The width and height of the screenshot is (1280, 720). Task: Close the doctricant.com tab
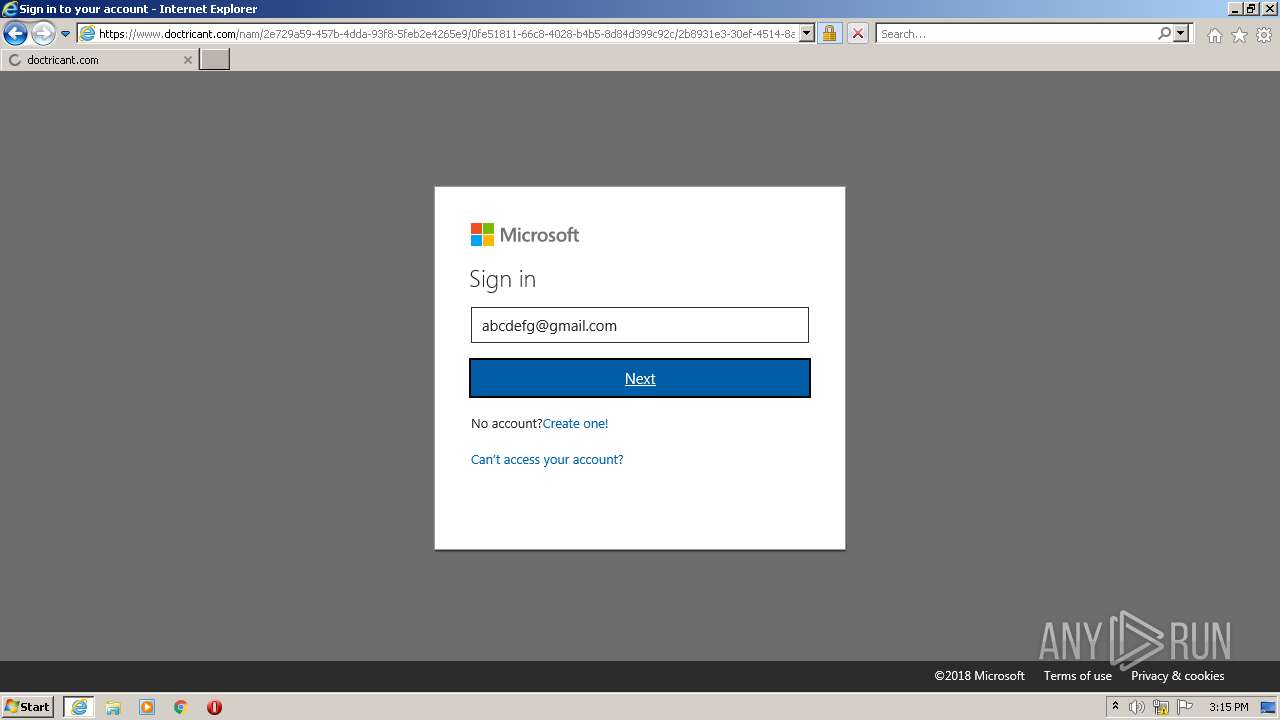187,60
